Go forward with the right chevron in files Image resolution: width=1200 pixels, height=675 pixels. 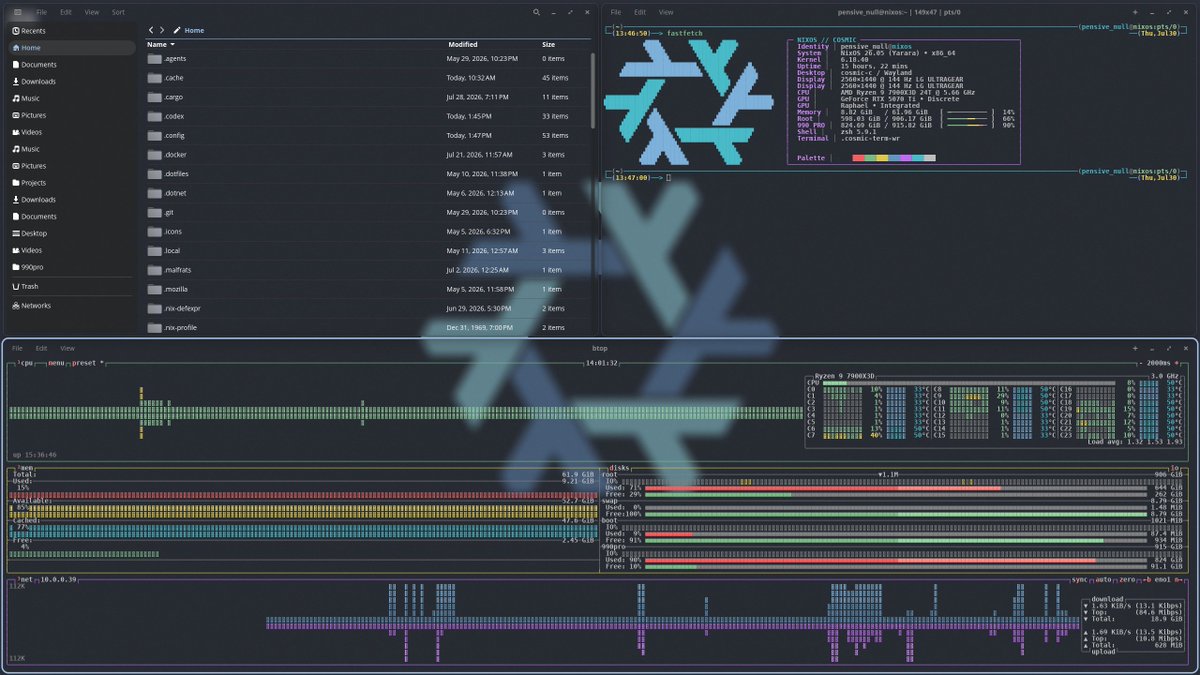tap(163, 30)
